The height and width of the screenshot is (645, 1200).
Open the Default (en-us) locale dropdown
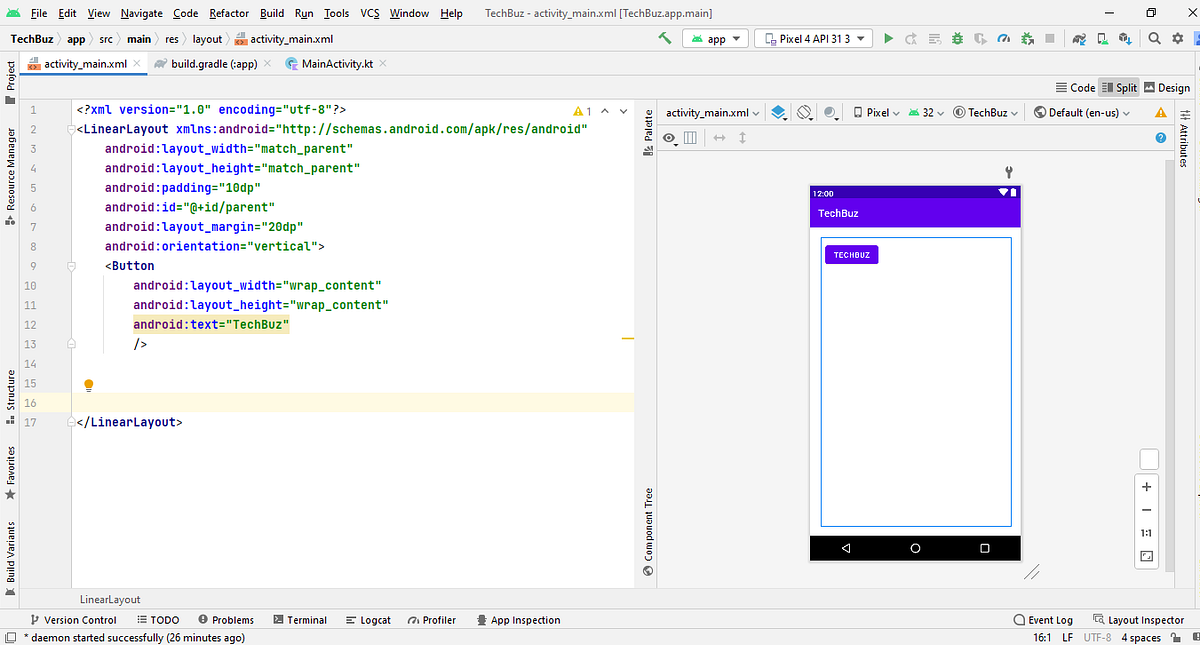1081,112
